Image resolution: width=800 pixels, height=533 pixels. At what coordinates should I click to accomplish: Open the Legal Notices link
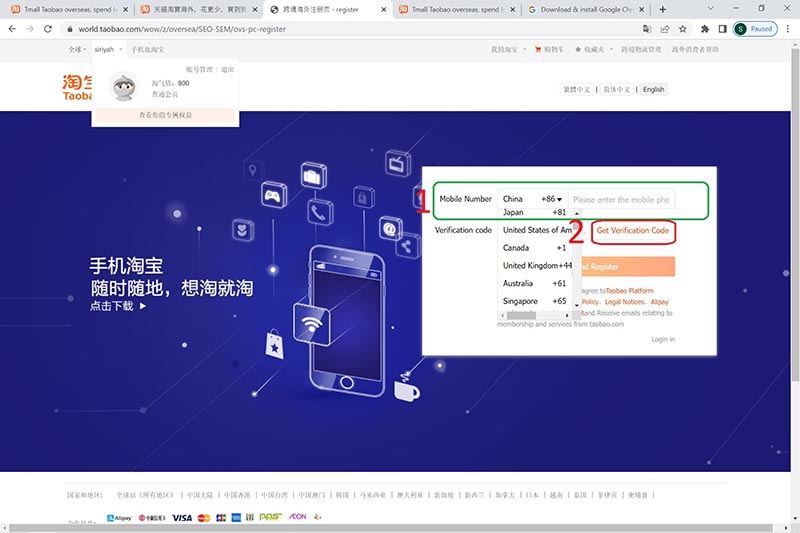[625, 302]
